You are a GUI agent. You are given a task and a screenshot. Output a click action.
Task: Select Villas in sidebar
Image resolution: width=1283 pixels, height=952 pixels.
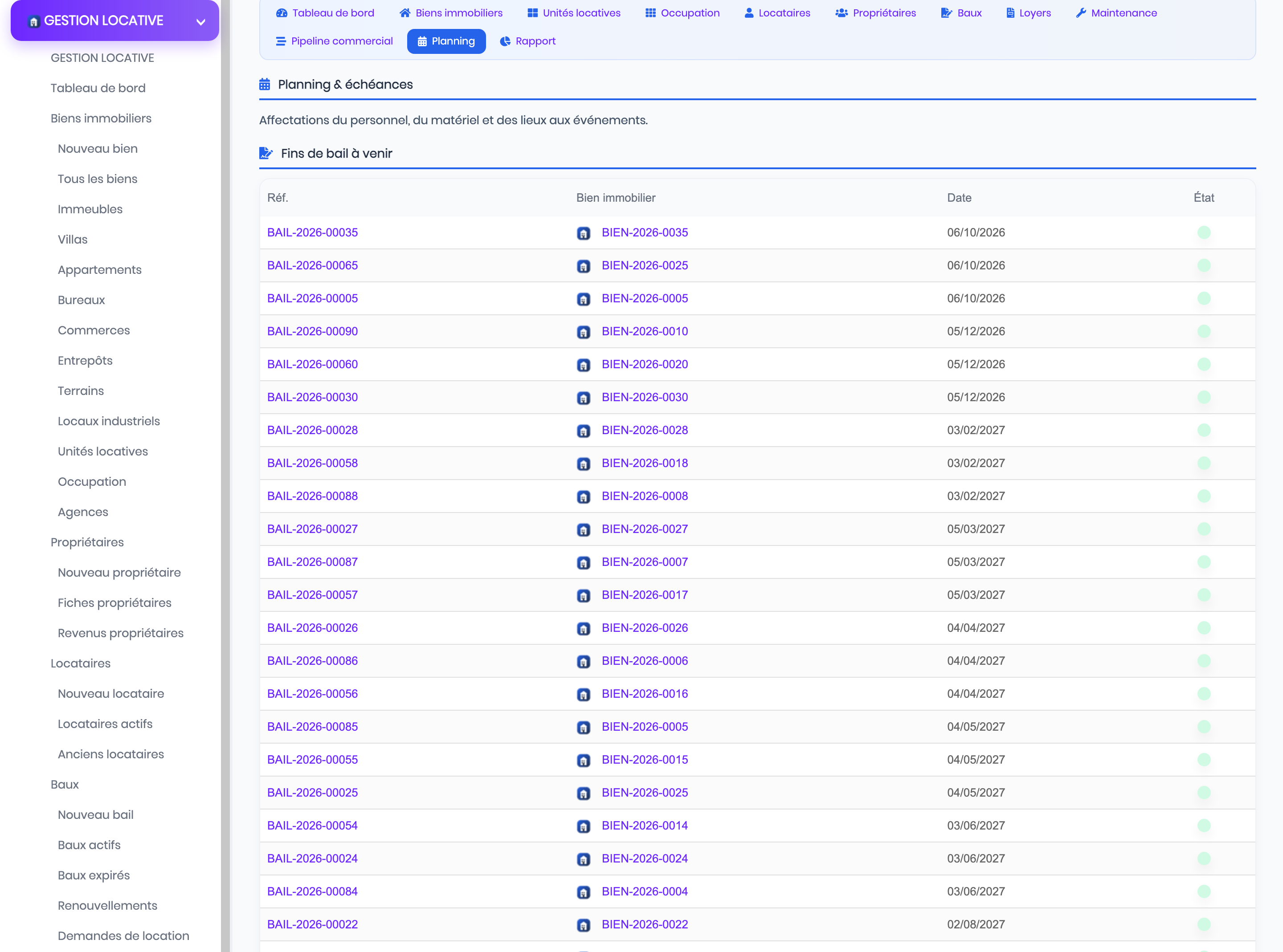coord(73,239)
